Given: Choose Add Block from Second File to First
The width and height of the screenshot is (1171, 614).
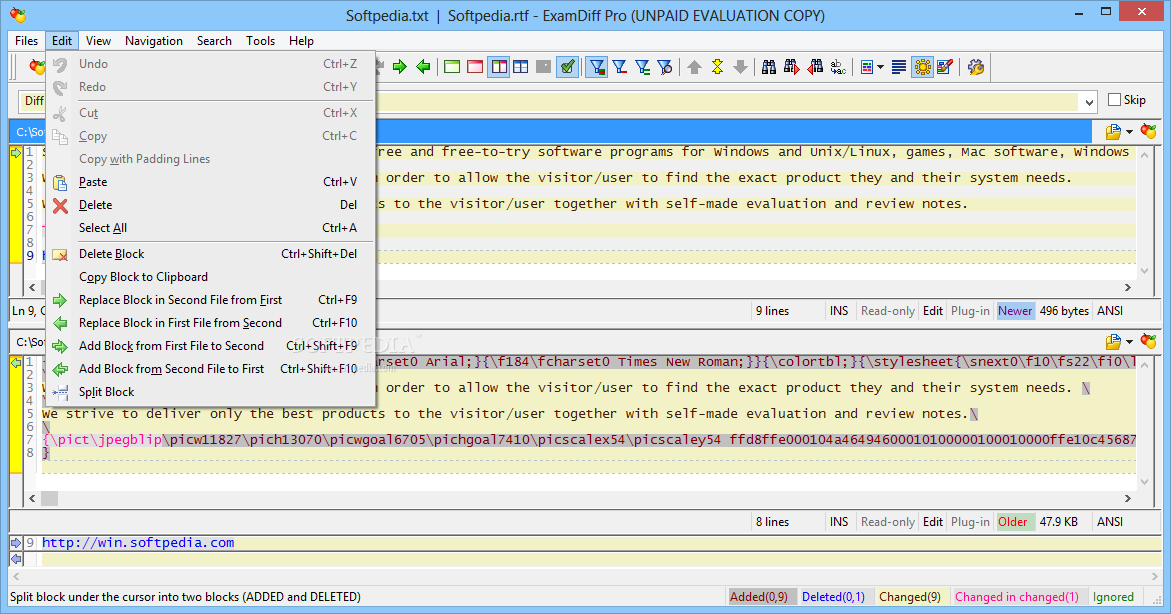Looking at the screenshot, I should point(210,369).
